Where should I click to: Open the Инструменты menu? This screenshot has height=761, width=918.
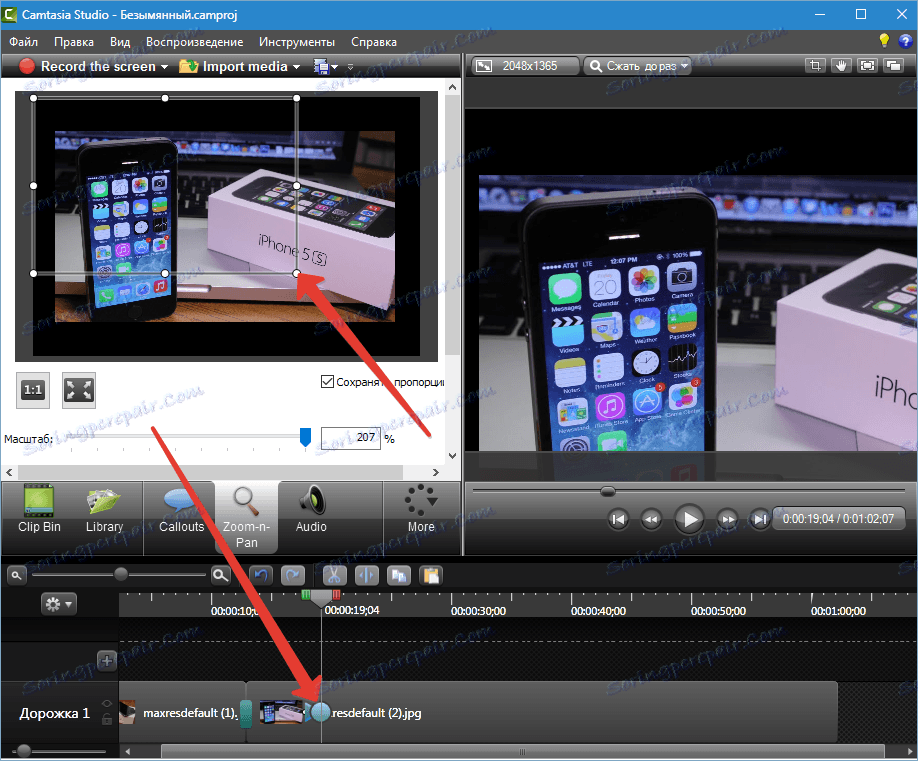click(297, 42)
